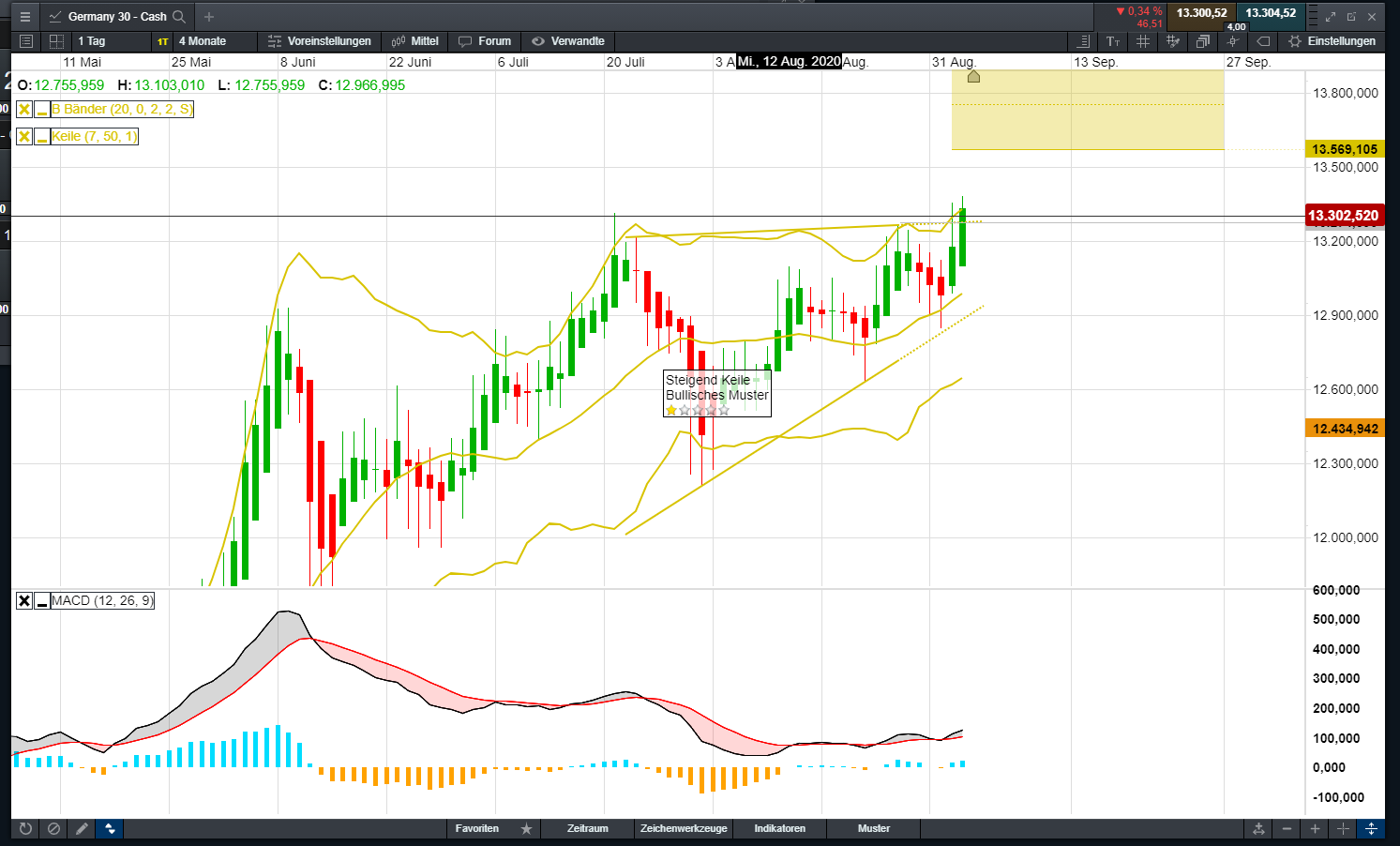Open the Zeichenwerkzeuge tab
The height and width of the screenshot is (846, 1400).
point(684,828)
